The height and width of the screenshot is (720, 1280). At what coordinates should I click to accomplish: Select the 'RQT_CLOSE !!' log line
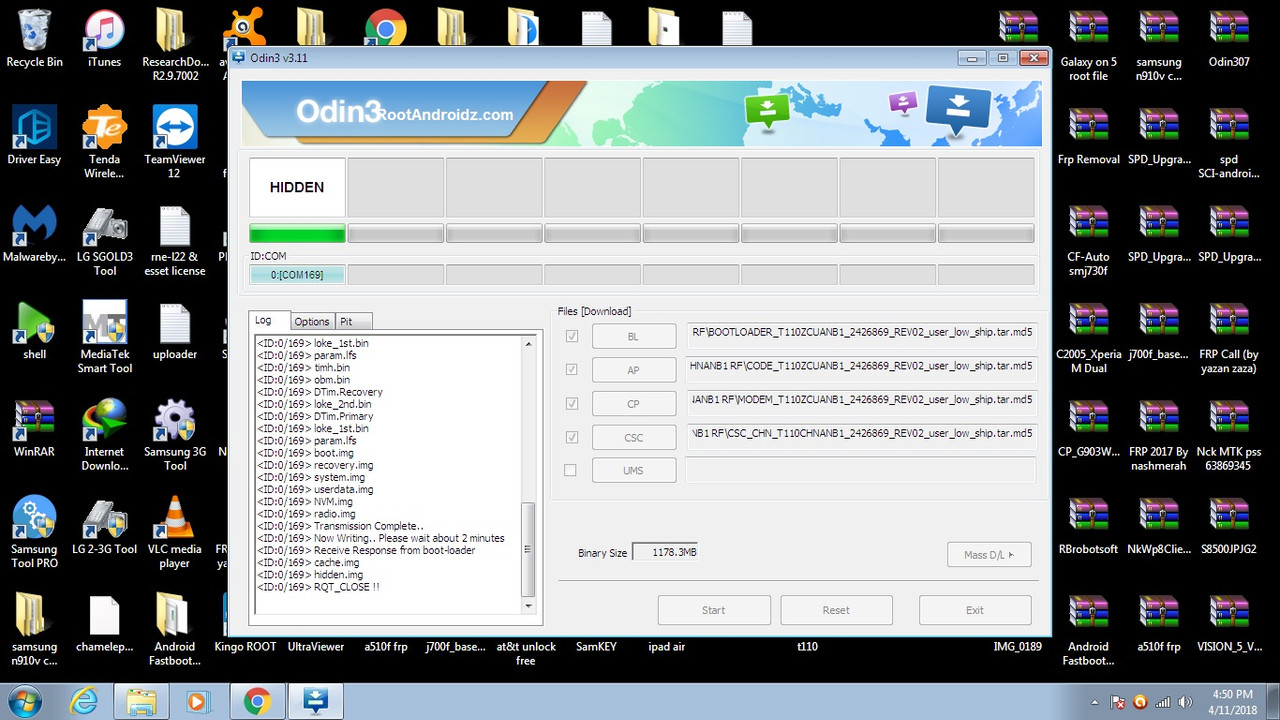click(318, 587)
